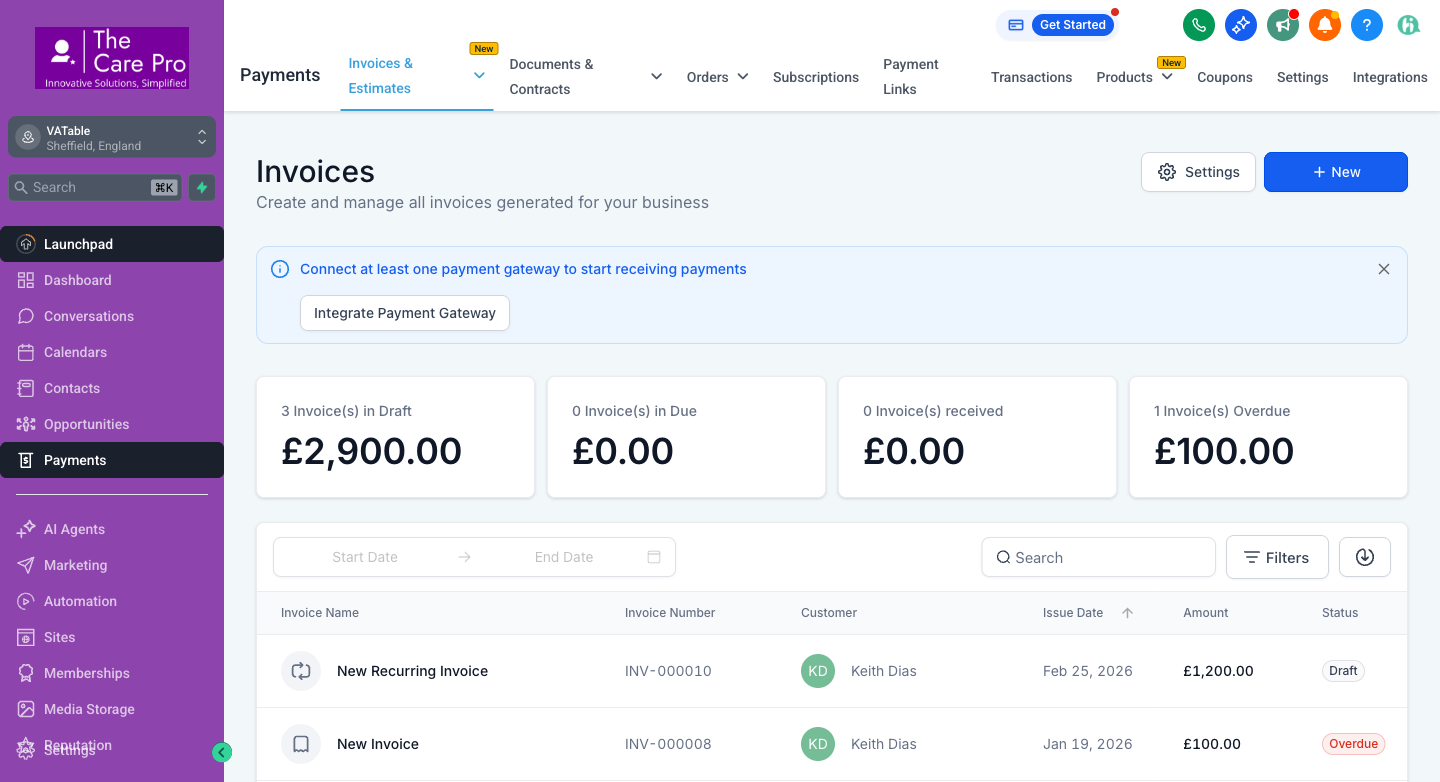The width and height of the screenshot is (1440, 782).
Task: View notifications via the bell icon
Action: (1325, 25)
